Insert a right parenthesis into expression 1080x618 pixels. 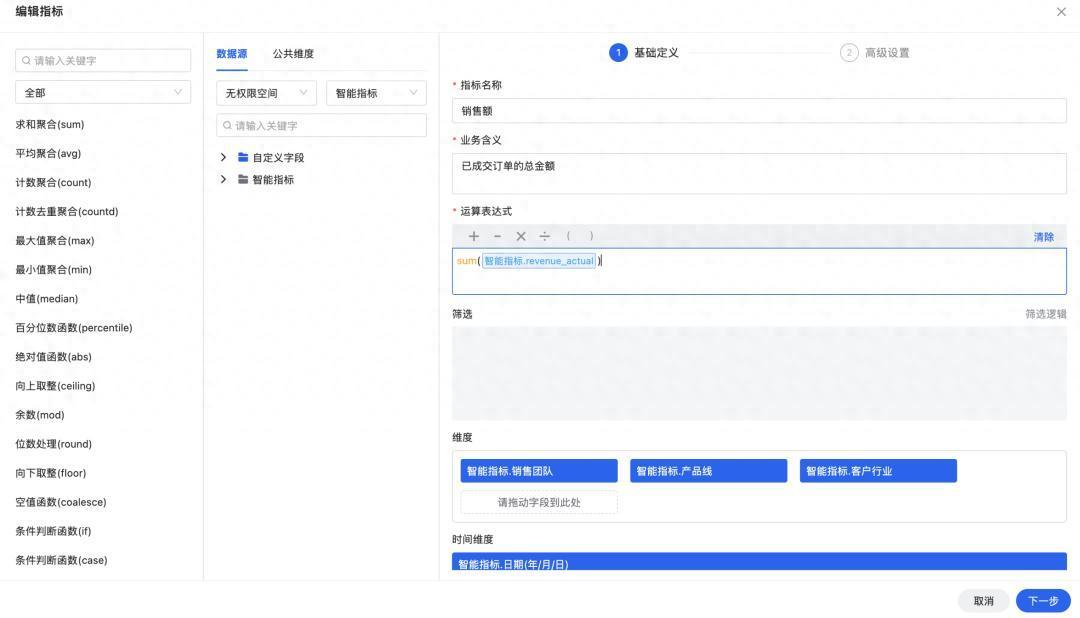click(592, 236)
